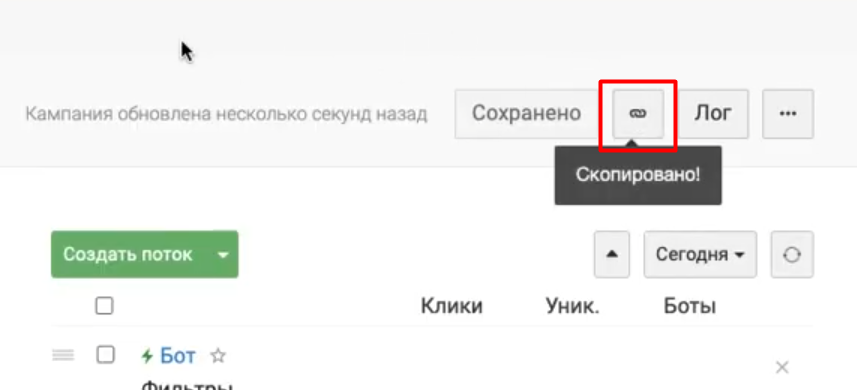This screenshot has width=857, height=390.
Task: Star the Бот stream as favorite
Action: (x=218, y=356)
